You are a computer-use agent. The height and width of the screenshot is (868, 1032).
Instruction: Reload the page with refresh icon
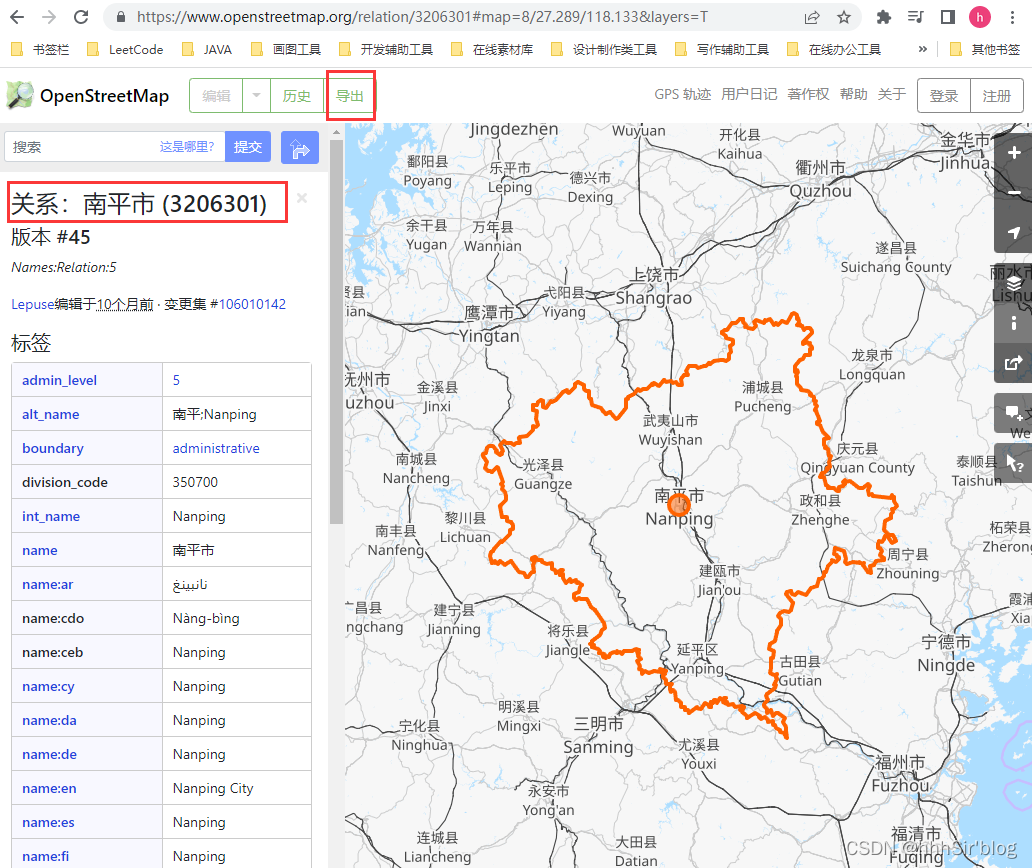tap(81, 17)
